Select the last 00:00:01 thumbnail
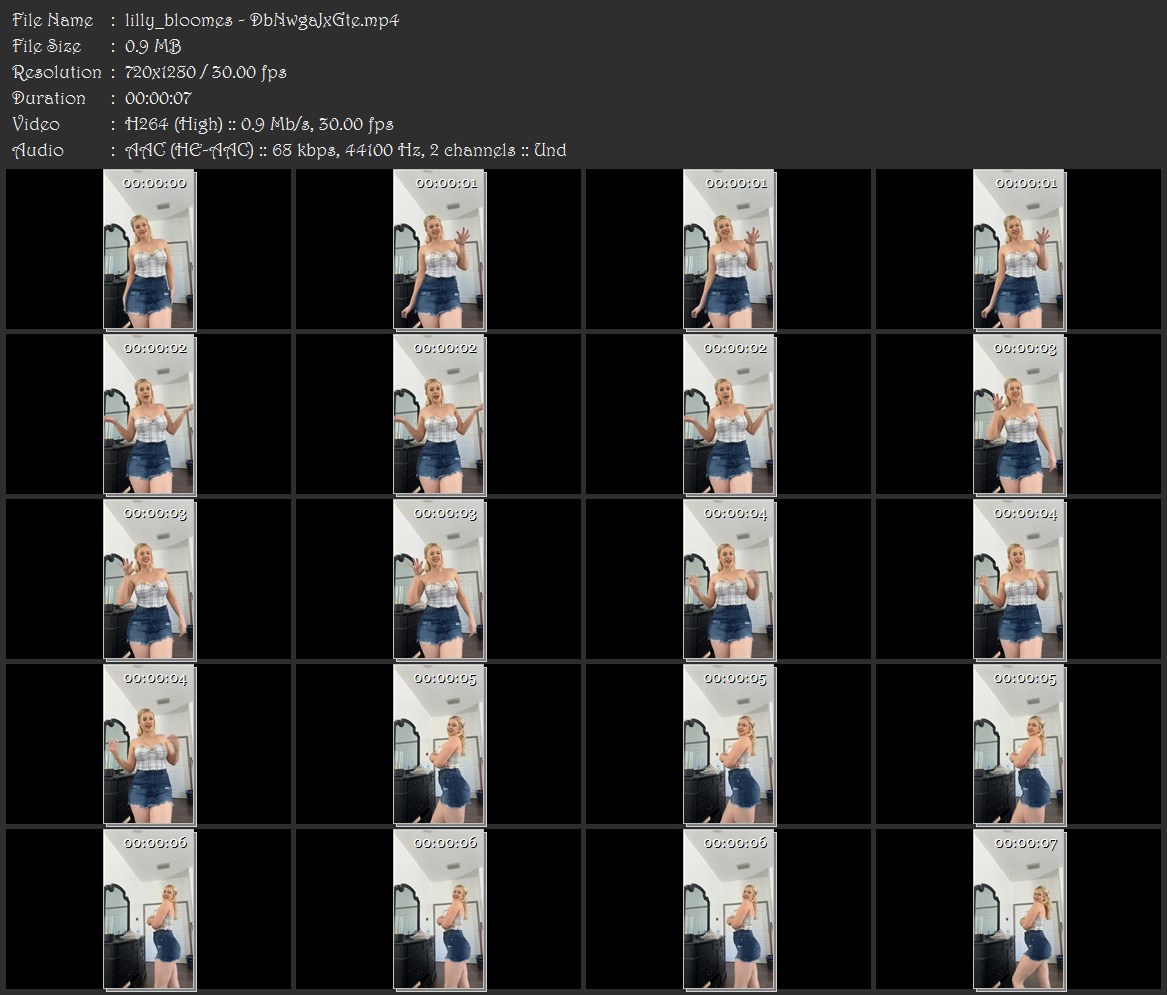 [1019, 249]
